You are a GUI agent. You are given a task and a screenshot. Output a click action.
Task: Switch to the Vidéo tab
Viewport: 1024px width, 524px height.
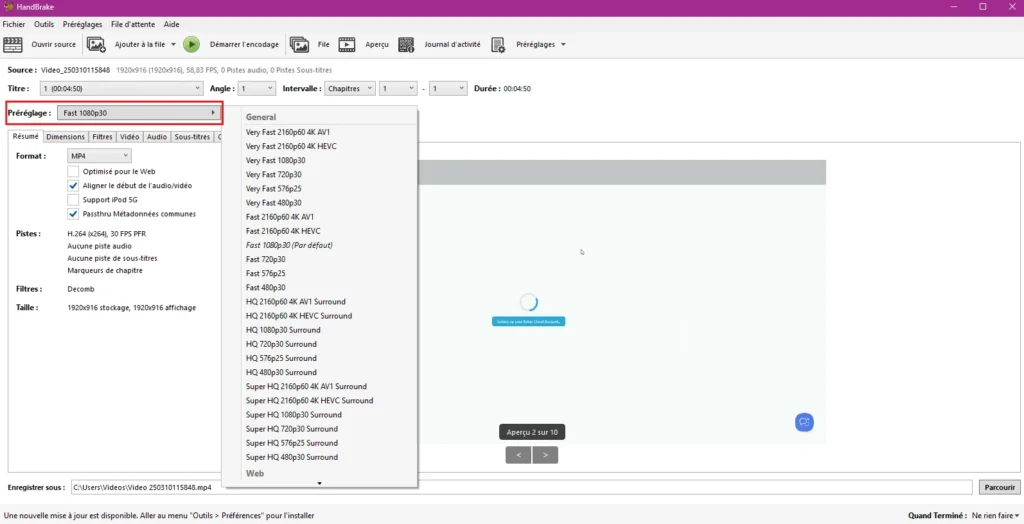(x=129, y=137)
